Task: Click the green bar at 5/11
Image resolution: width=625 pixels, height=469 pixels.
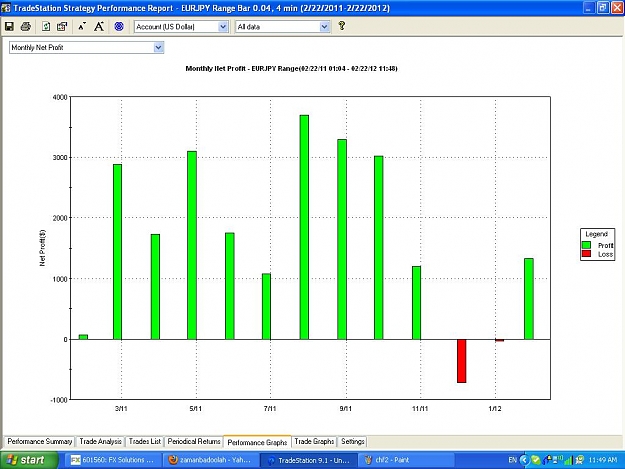Action: (x=192, y=245)
